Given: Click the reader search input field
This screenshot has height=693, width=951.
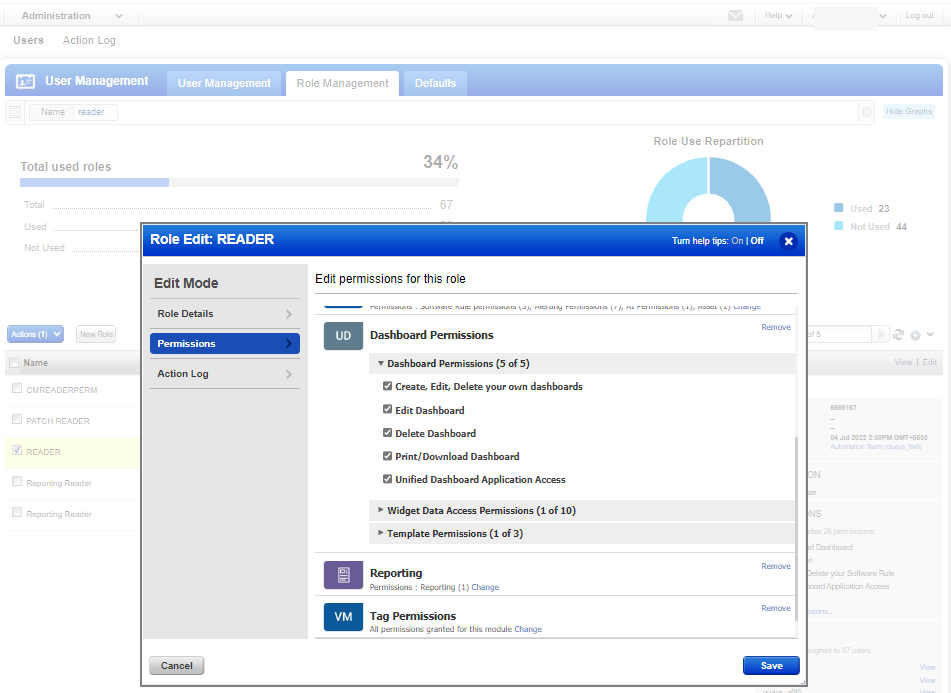Looking at the screenshot, I should [94, 111].
